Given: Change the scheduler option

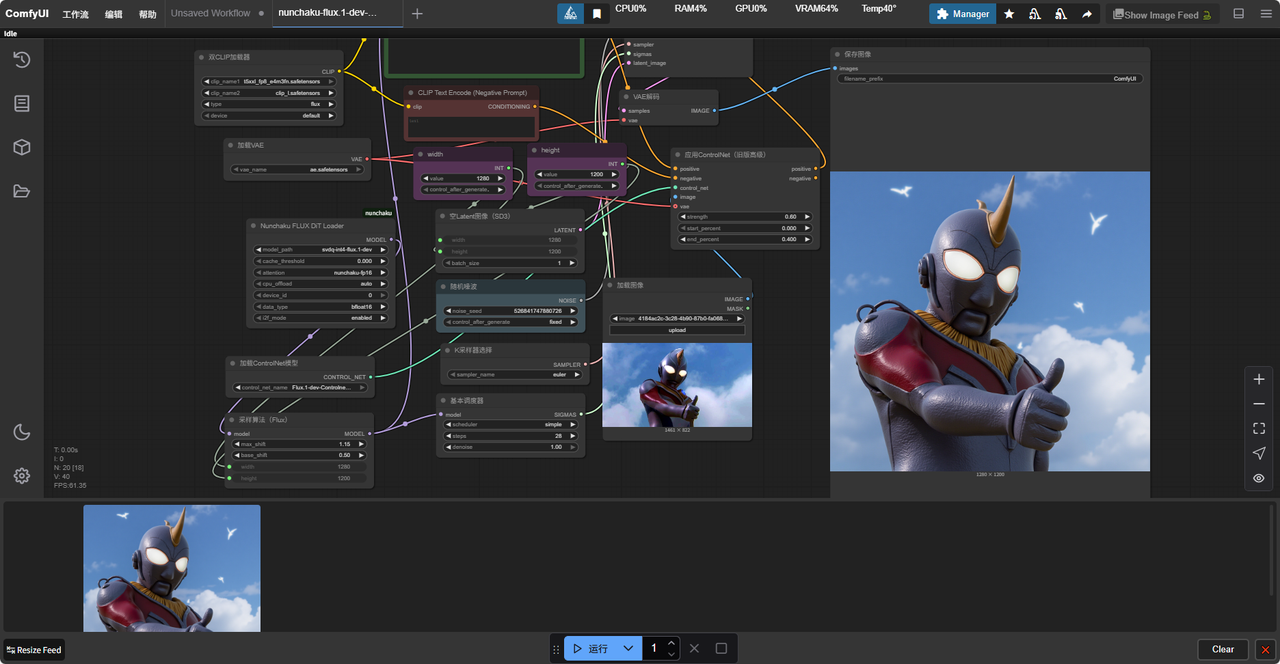Looking at the screenshot, I should pos(510,425).
